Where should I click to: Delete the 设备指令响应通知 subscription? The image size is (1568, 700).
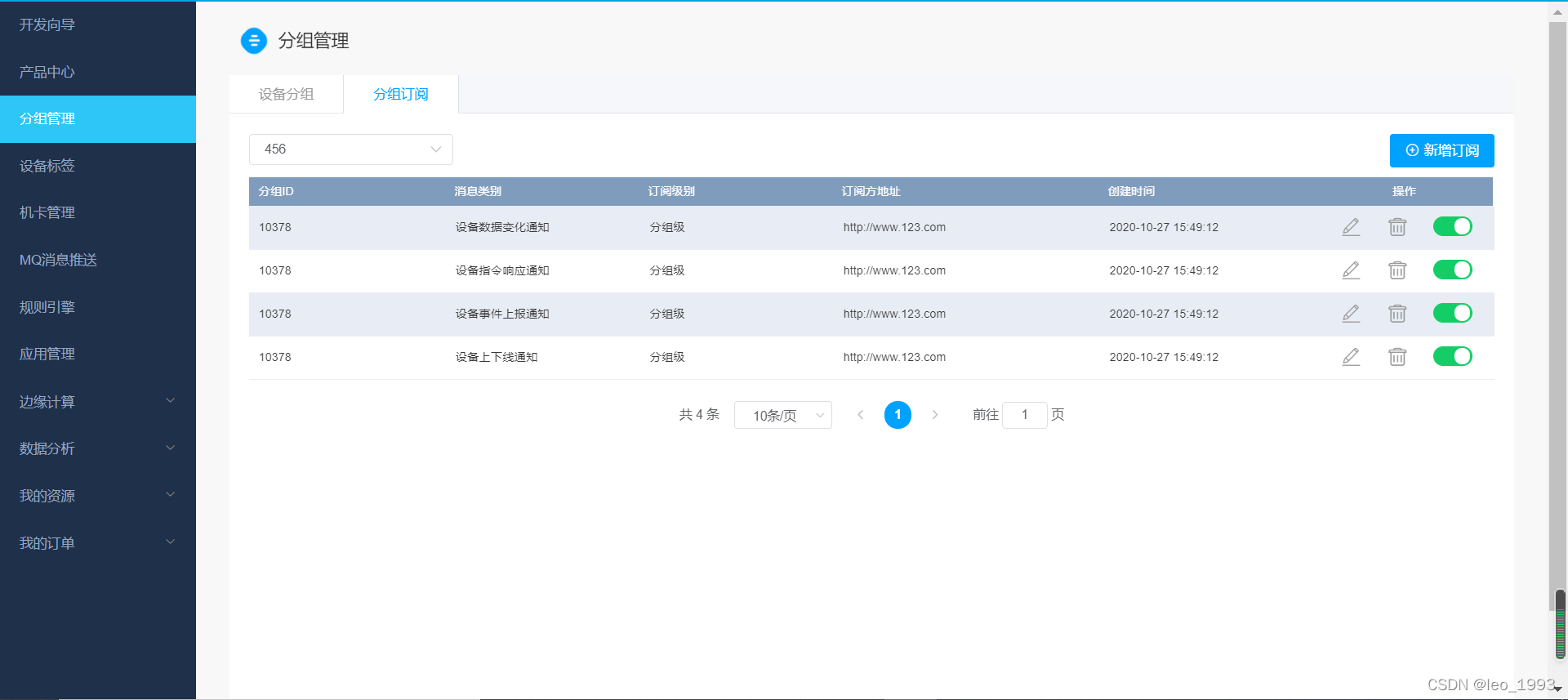click(1397, 270)
